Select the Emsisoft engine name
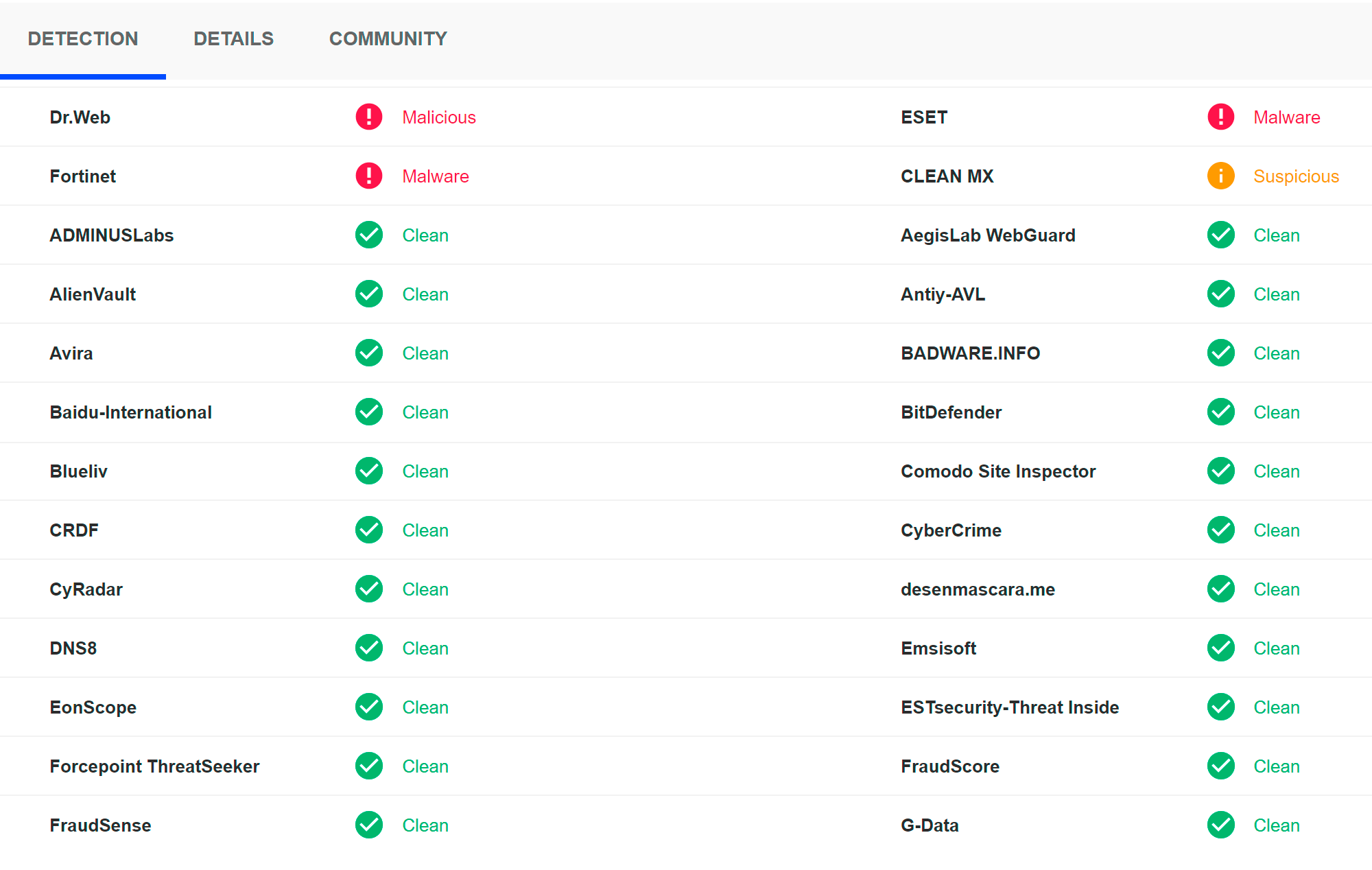The image size is (1372, 870). pyautogui.click(x=938, y=648)
